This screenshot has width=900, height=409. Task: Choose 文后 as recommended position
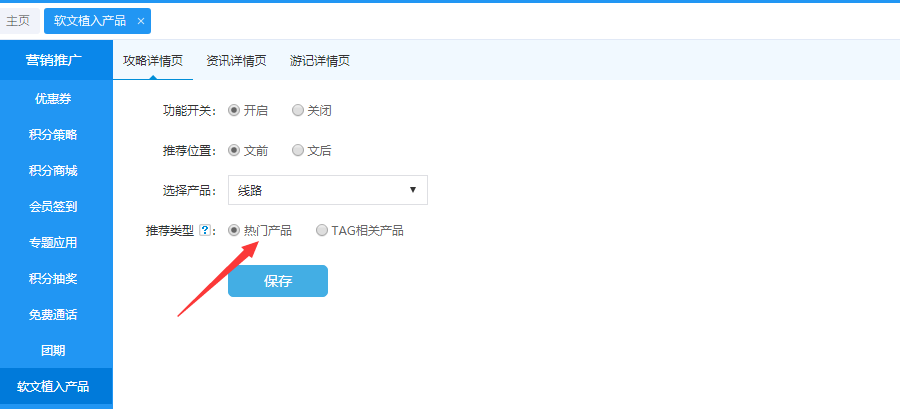coord(298,151)
